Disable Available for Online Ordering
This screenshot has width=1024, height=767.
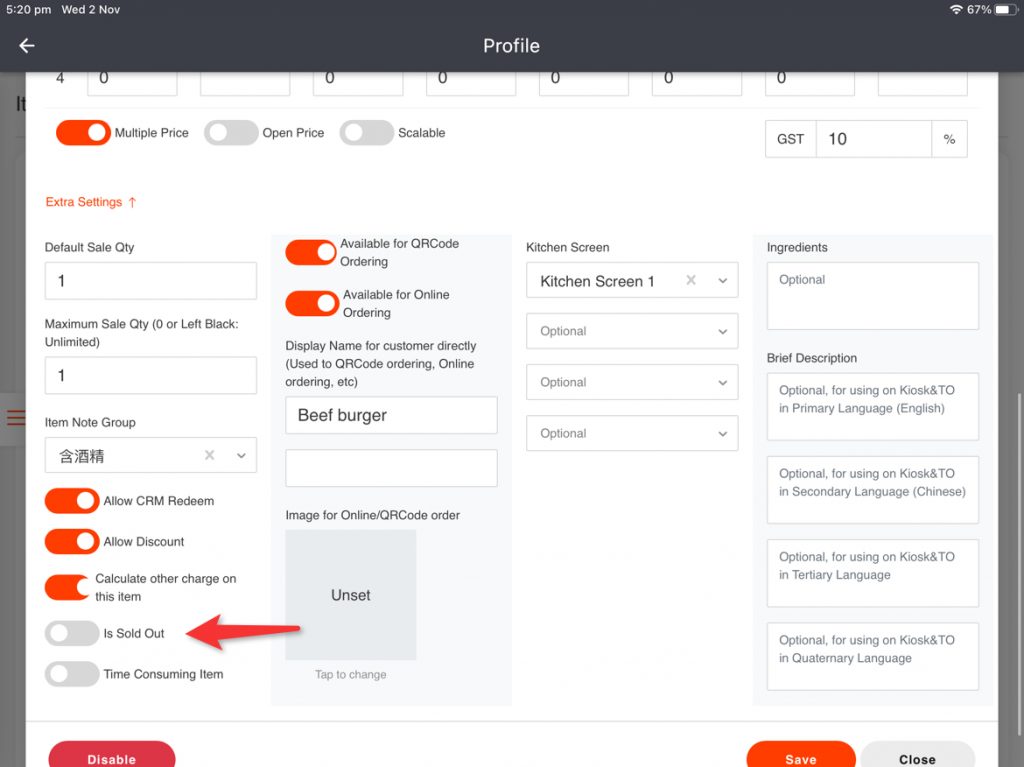point(312,303)
